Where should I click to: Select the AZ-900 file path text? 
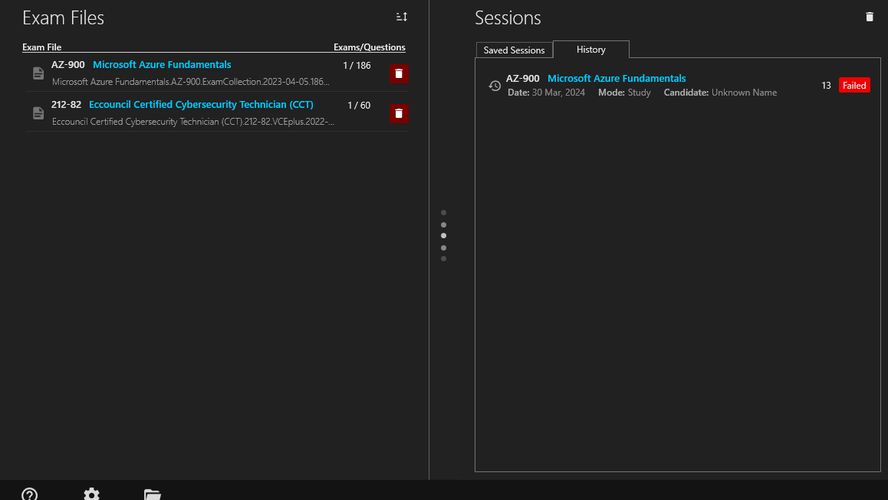point(190,82)
